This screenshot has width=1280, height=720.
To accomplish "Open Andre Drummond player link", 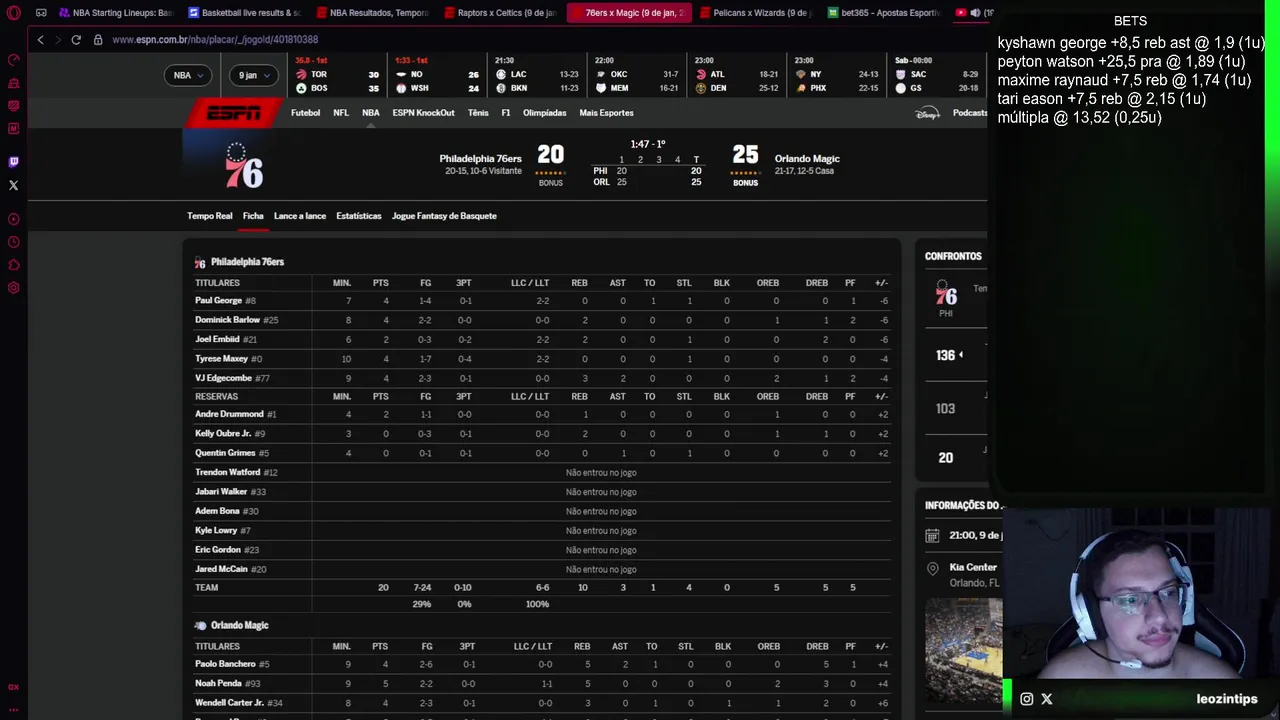I will pos(229,414).
